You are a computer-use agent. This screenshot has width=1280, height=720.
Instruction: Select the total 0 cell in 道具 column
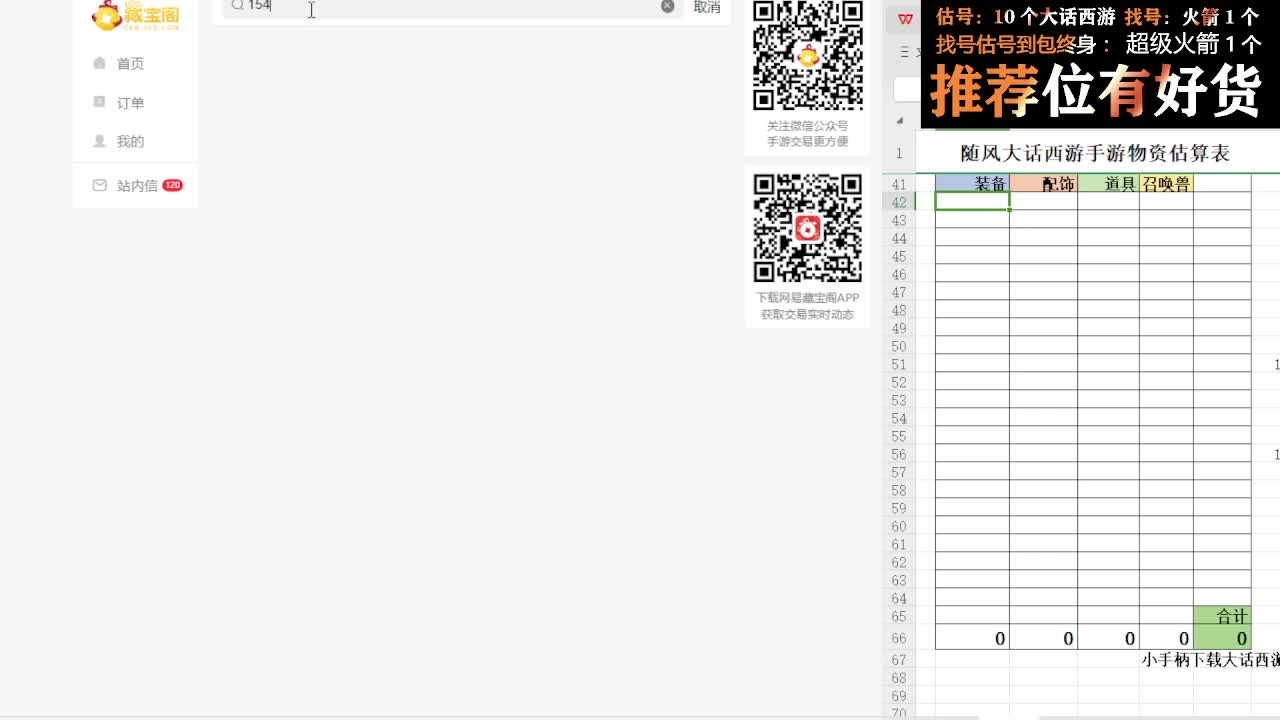pyautogui.click(x=1108, y=638)
